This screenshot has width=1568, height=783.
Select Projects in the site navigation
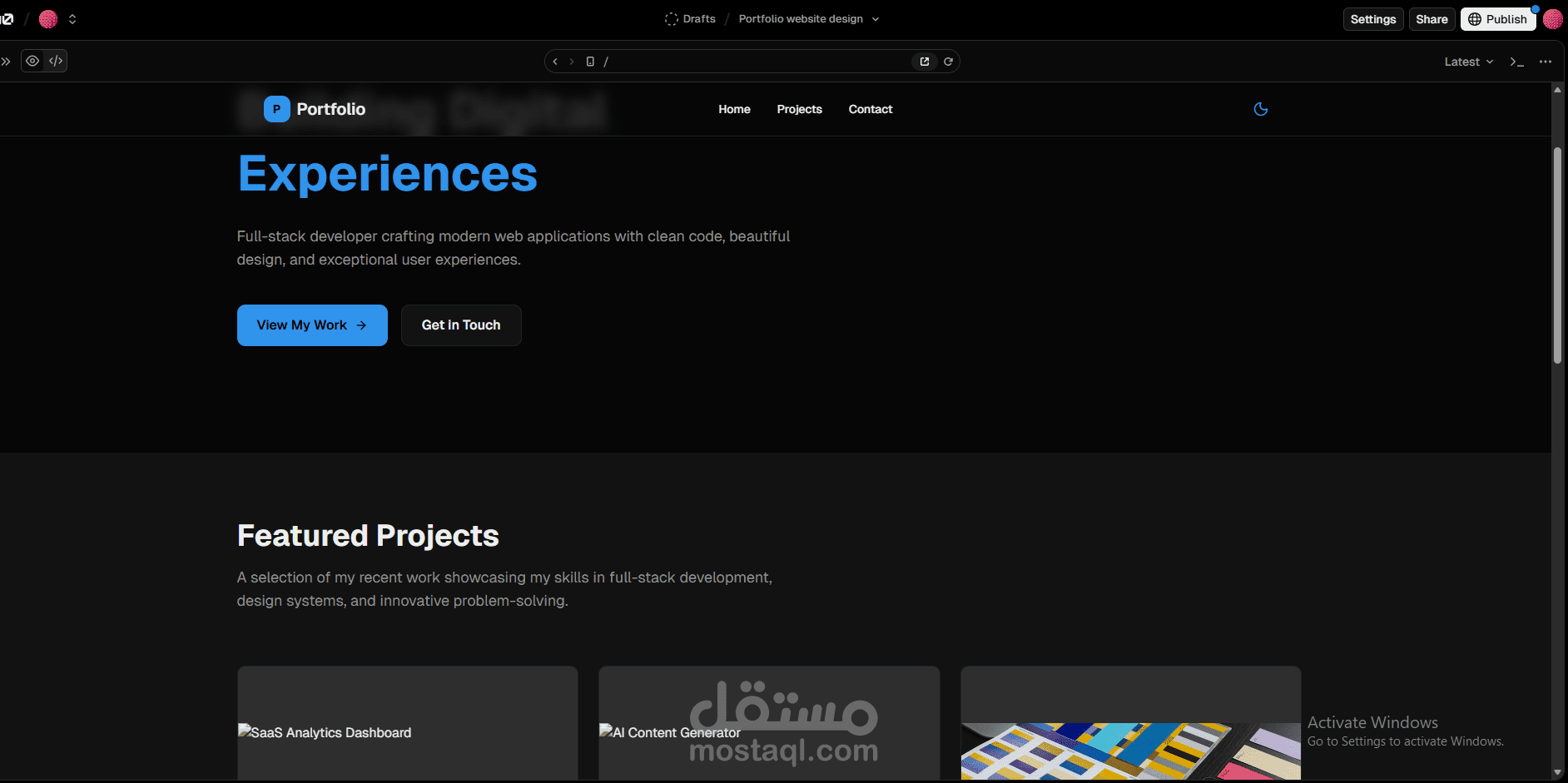point(799,109)
